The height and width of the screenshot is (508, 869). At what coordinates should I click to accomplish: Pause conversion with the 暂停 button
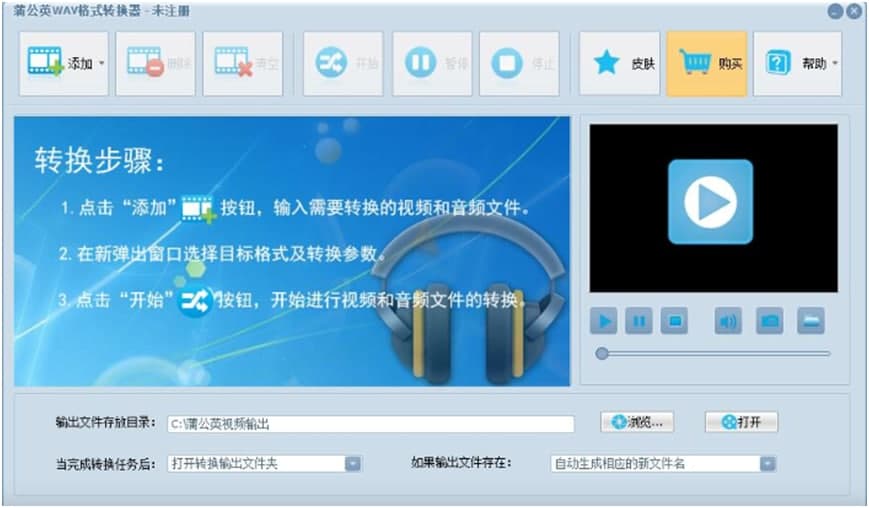432,64
